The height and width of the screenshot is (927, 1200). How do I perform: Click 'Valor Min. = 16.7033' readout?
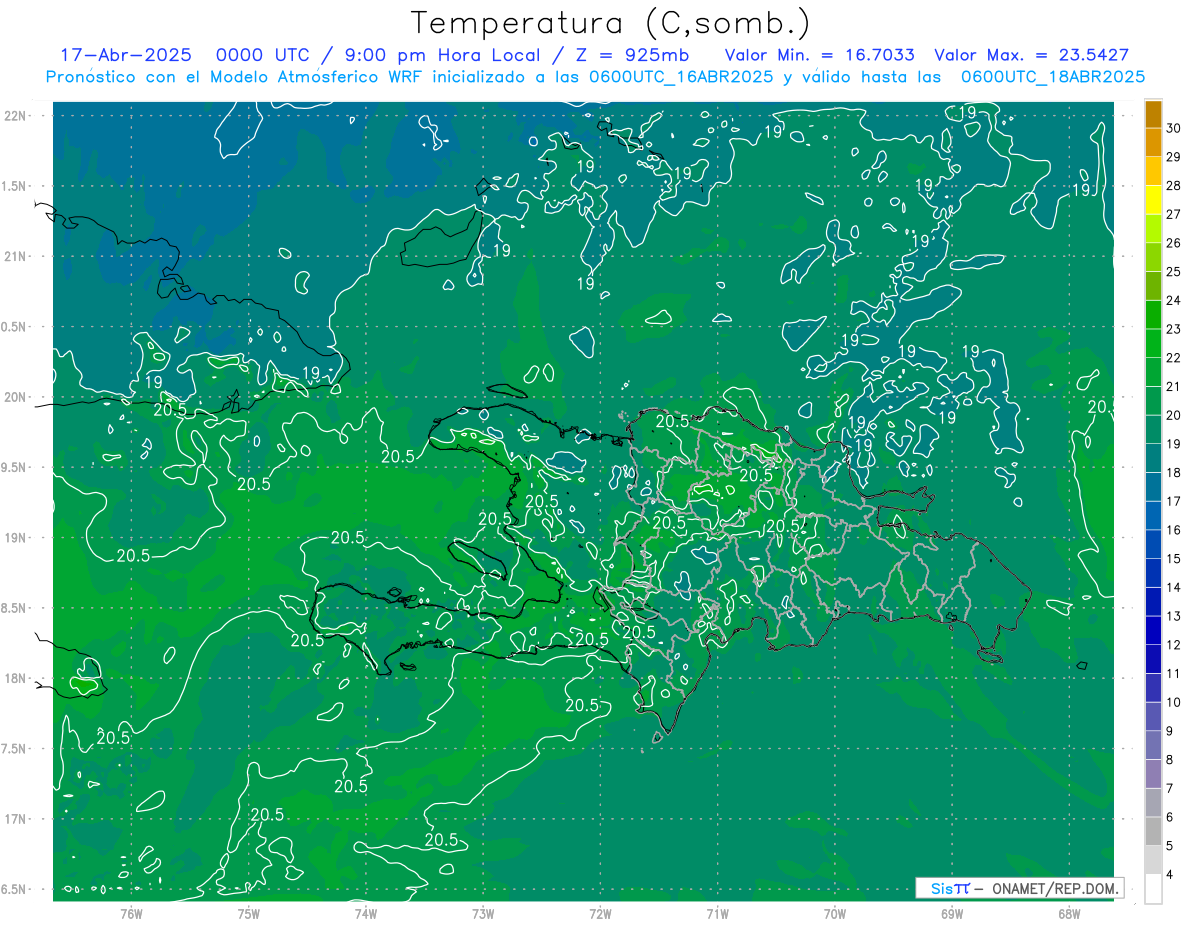click(x=820, y=55)
